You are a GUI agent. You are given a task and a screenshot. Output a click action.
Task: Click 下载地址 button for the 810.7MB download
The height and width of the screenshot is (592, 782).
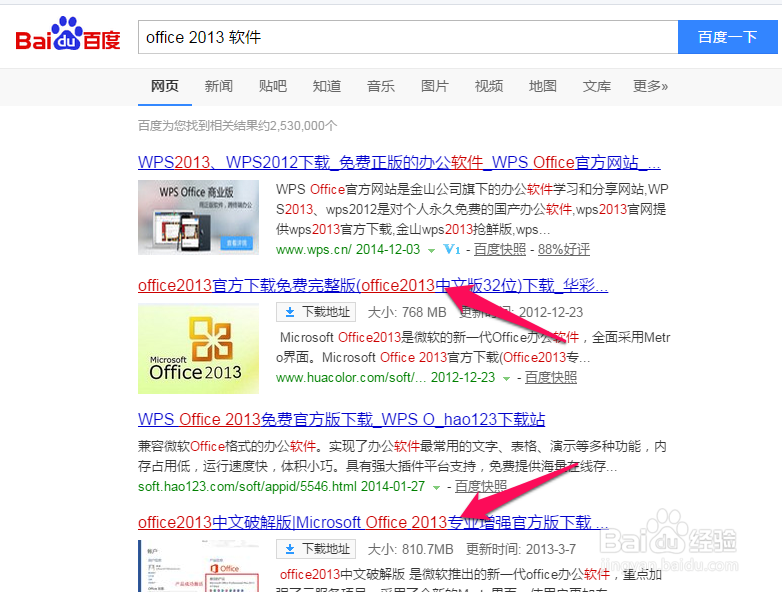(x=316, y=549)
